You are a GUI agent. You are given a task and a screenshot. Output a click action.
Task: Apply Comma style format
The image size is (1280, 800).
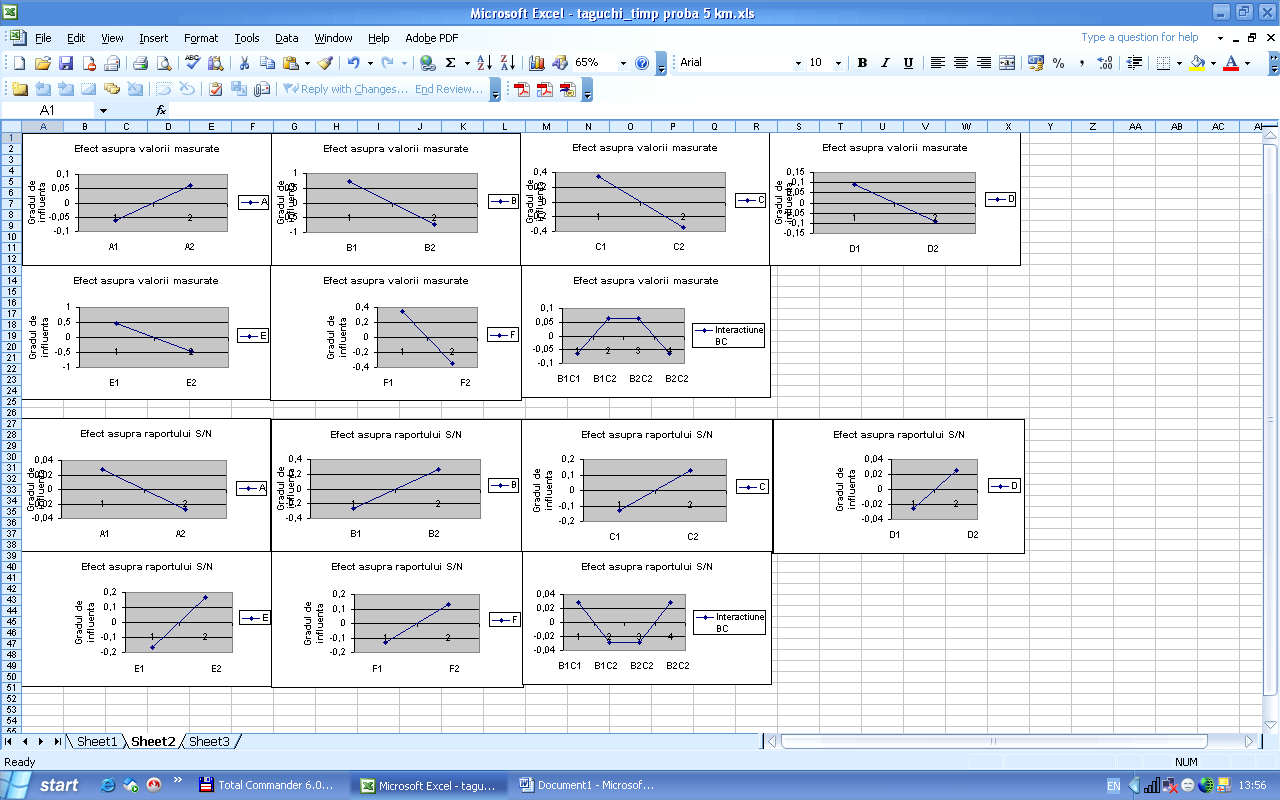pos(1082,63)
